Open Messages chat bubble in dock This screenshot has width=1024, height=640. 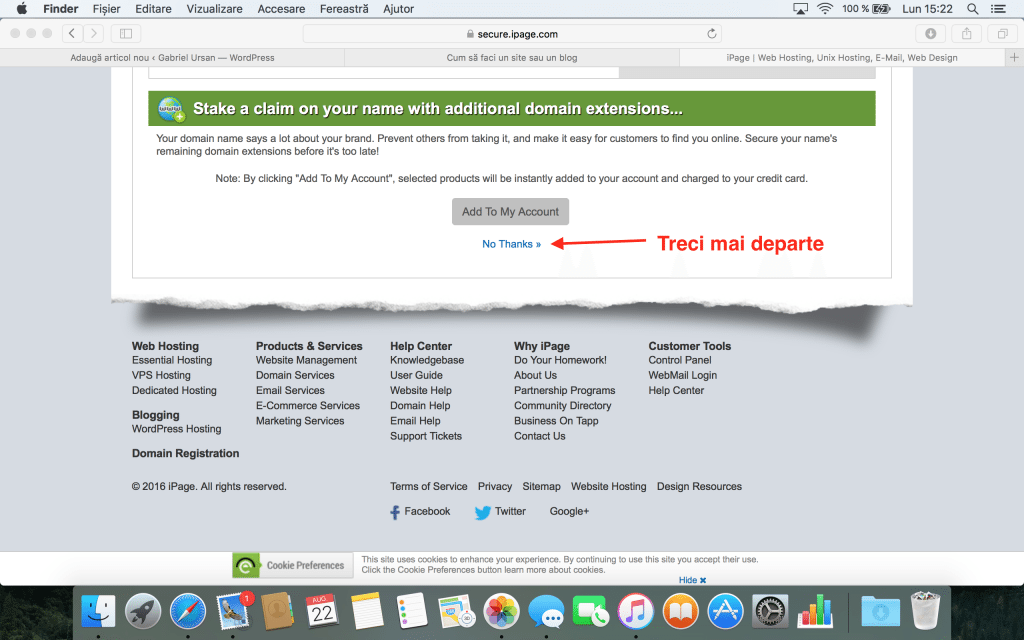coord(546,612)
